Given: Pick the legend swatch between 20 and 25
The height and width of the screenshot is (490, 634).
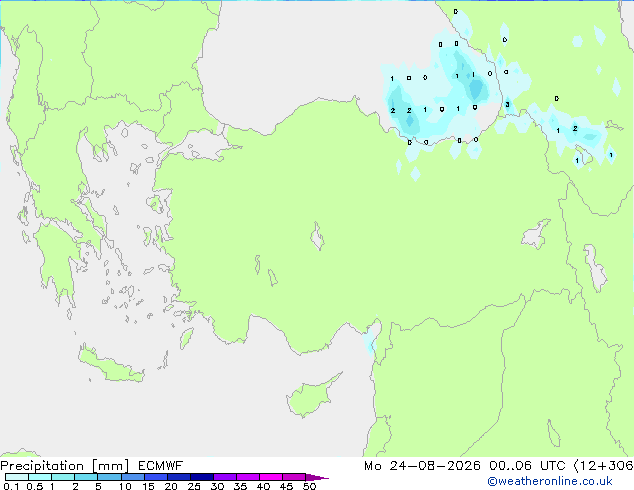Looking at the screenshot, I should pyautogui.click(x=179, y=477).
